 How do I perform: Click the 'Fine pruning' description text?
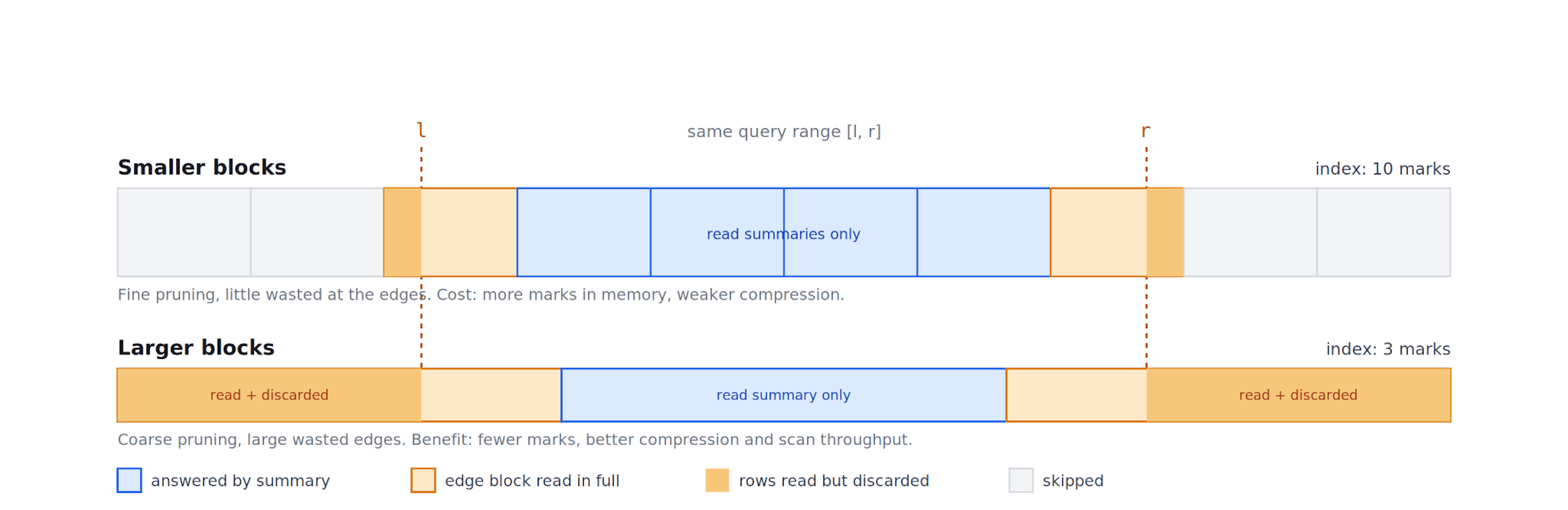[x=481, y=294]
